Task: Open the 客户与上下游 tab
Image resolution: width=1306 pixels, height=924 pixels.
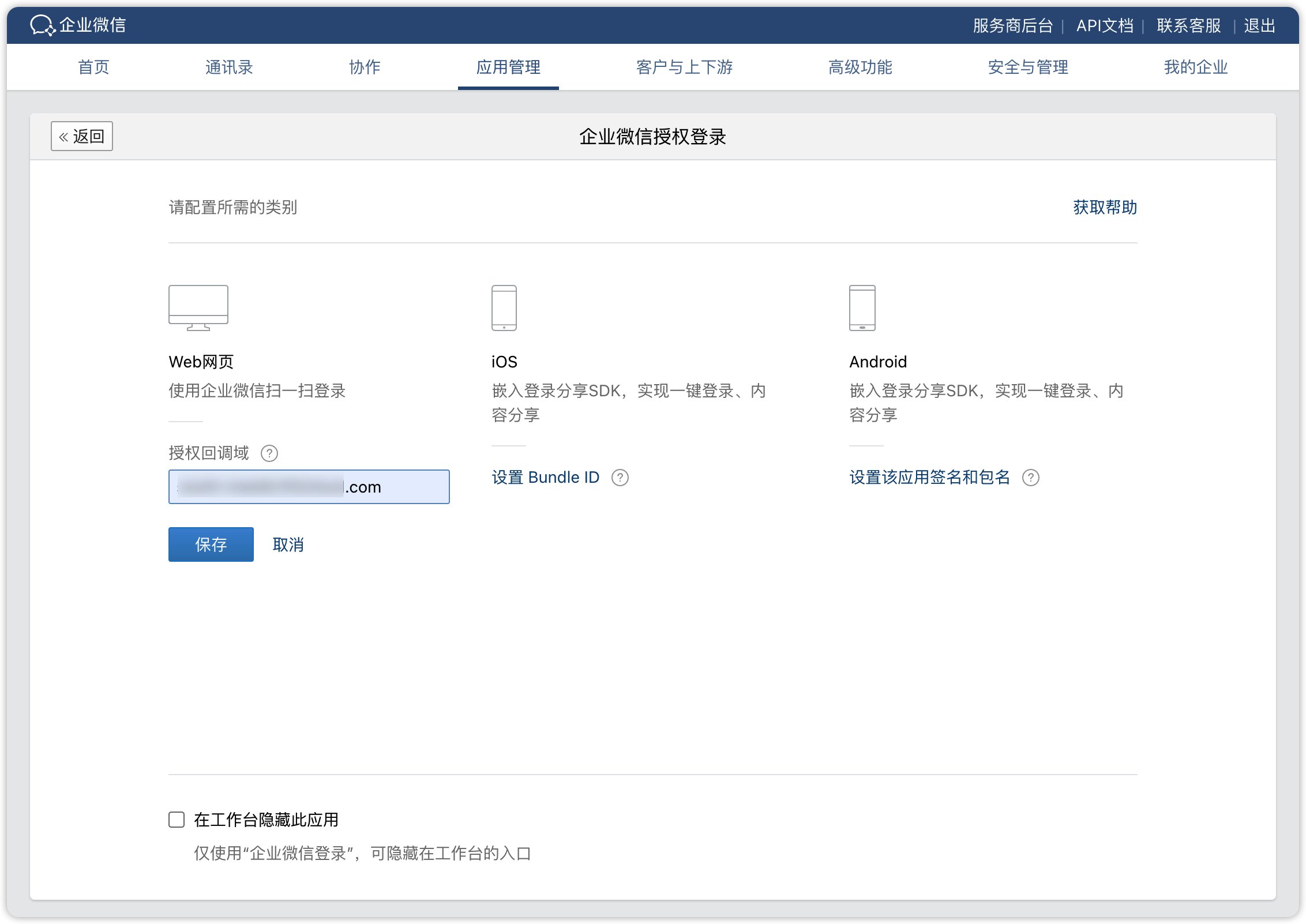Action: pyautogui.click(x=684, y=67)
